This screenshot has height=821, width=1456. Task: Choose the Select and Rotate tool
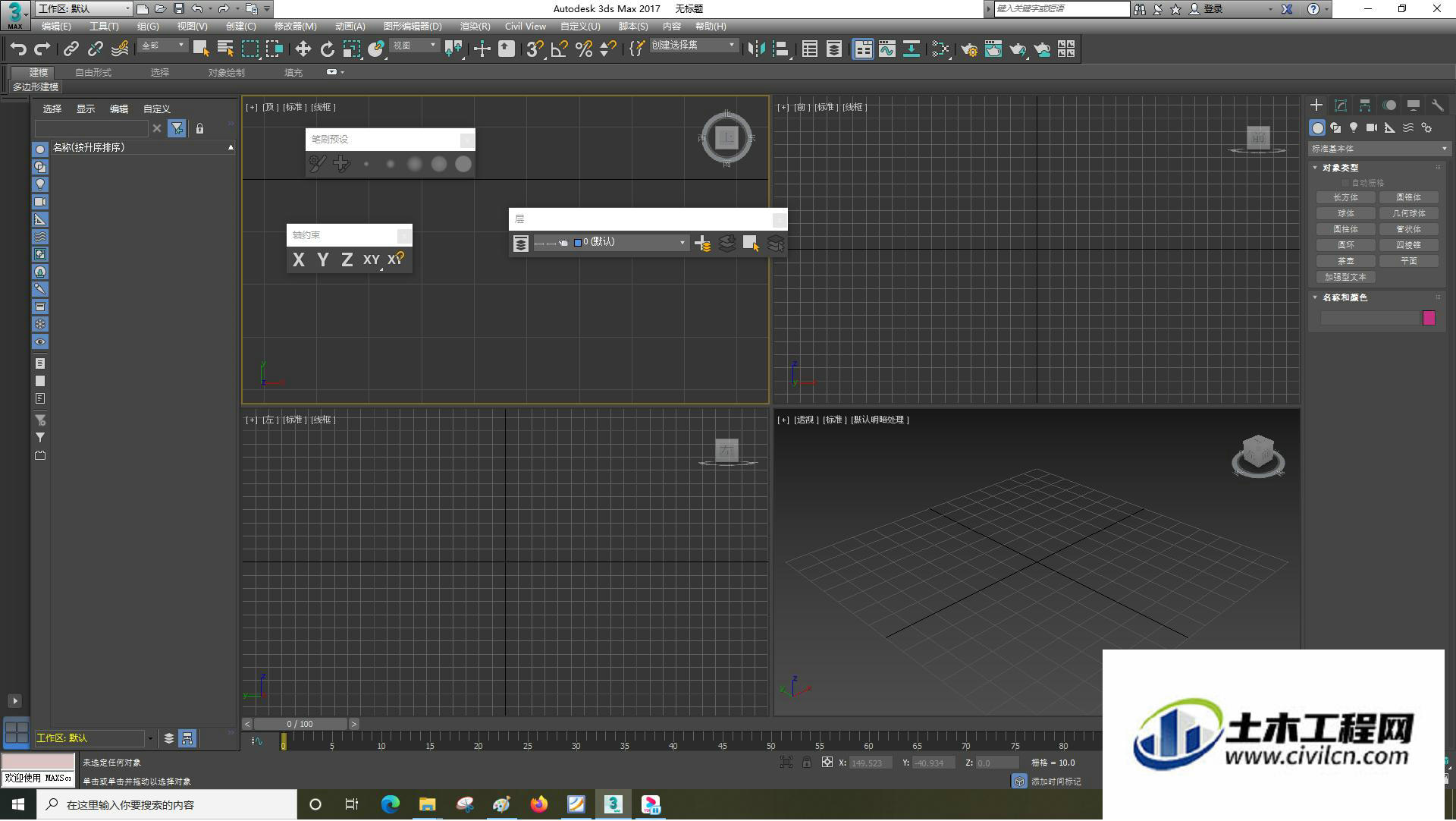(327, 49)
